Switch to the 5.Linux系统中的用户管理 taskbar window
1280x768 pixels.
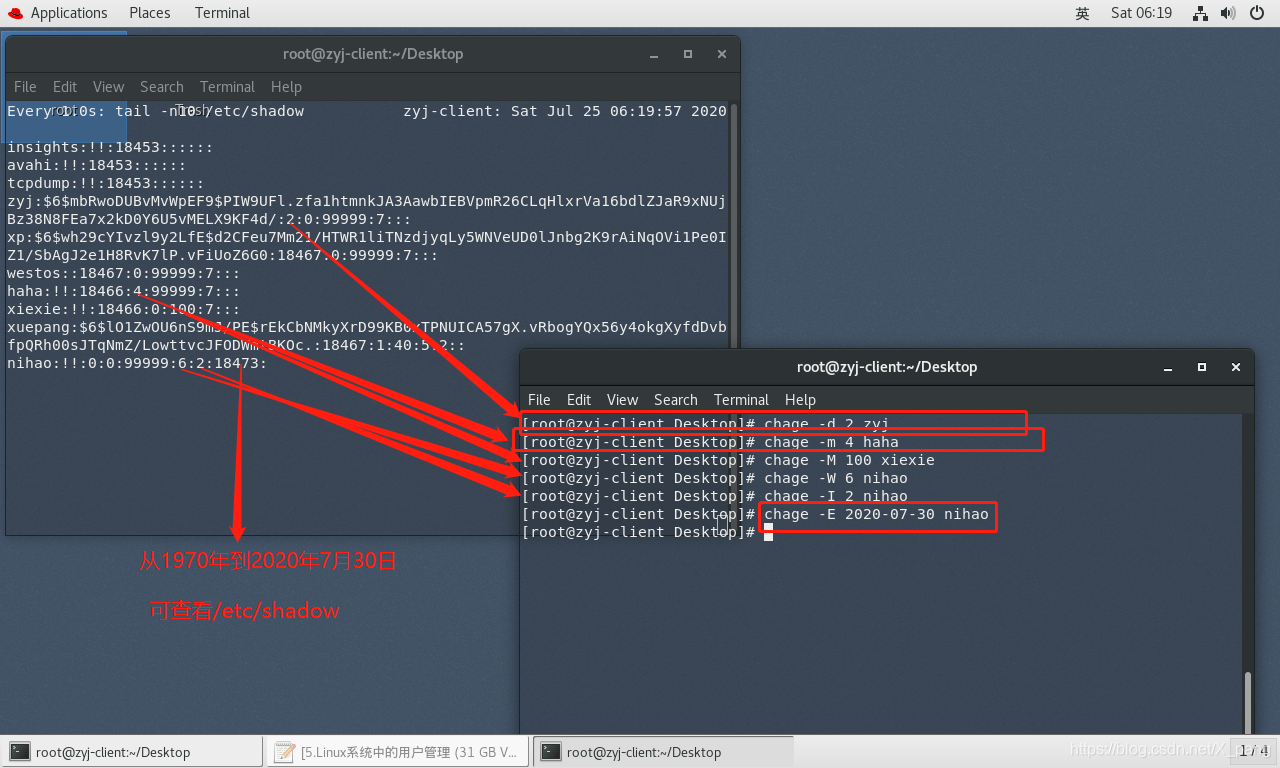point(398,752)
